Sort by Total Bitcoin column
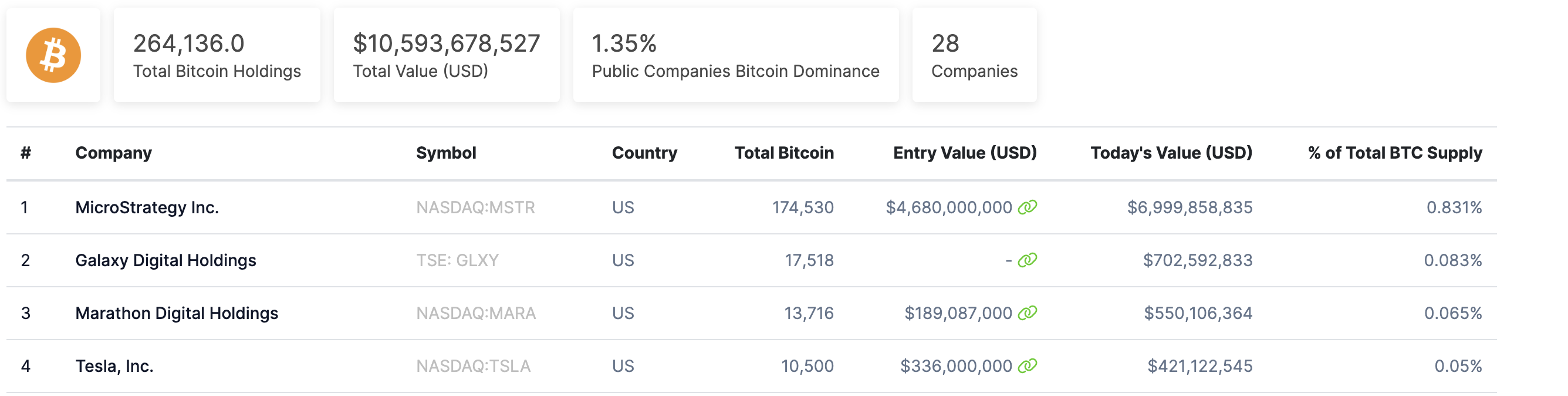1568x396 pixels. (x=783, y=153)
